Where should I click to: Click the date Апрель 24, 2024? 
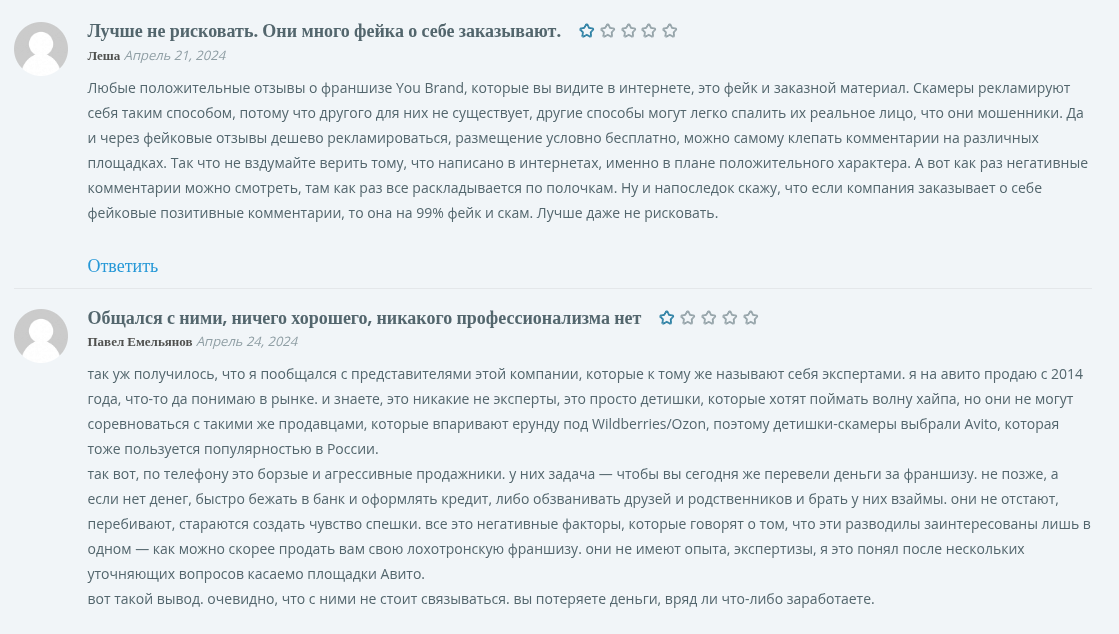pyautogui.click(x=247, y=342)
